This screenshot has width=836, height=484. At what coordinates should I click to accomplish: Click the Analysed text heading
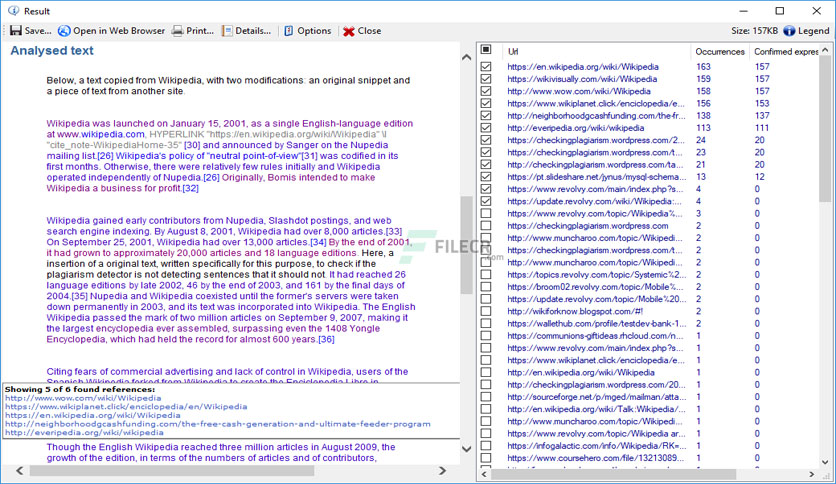coord(52,51)
